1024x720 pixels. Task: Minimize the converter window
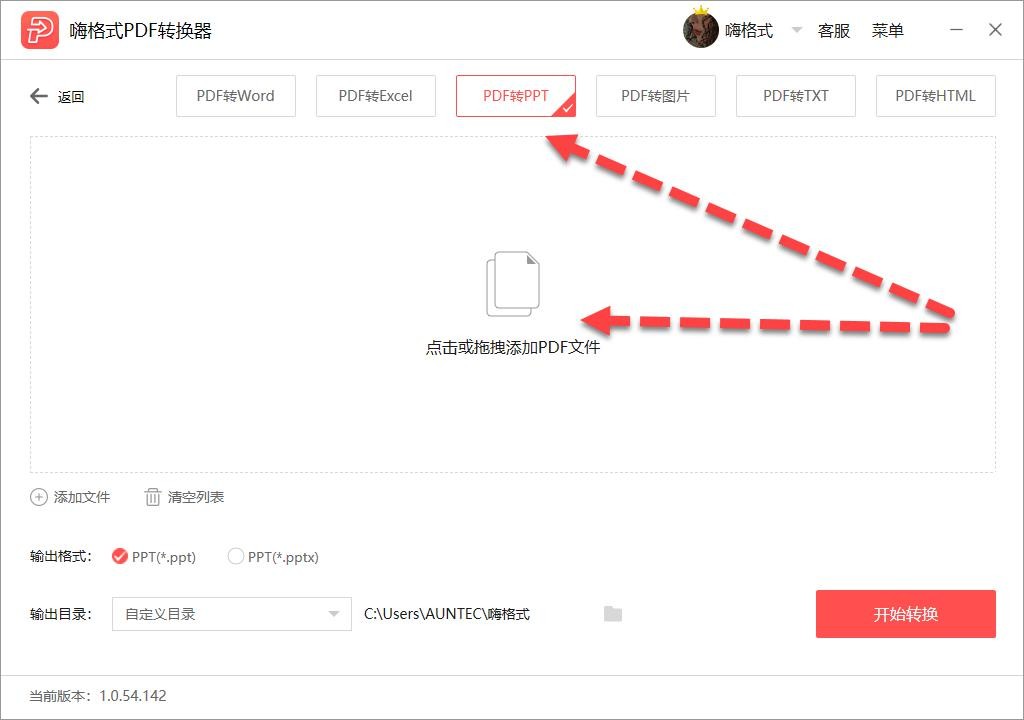click(x=956, y=30)
